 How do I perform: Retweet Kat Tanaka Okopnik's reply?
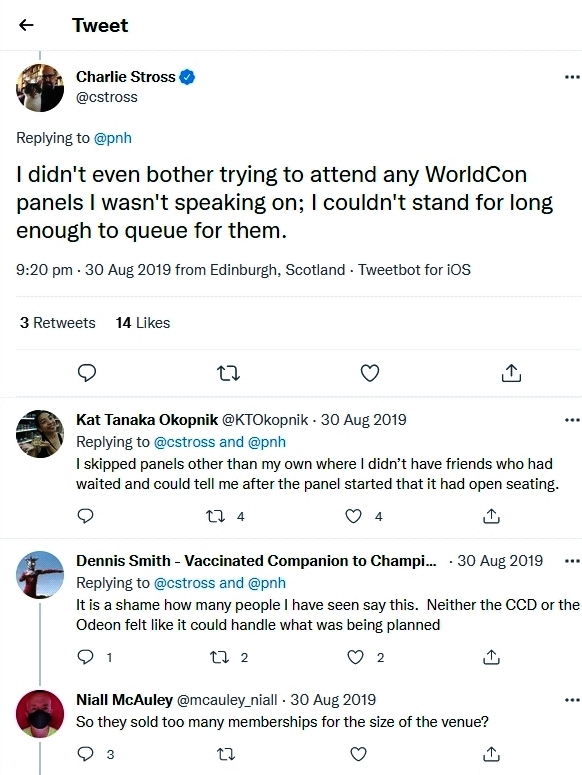click(x=215, y=517)
